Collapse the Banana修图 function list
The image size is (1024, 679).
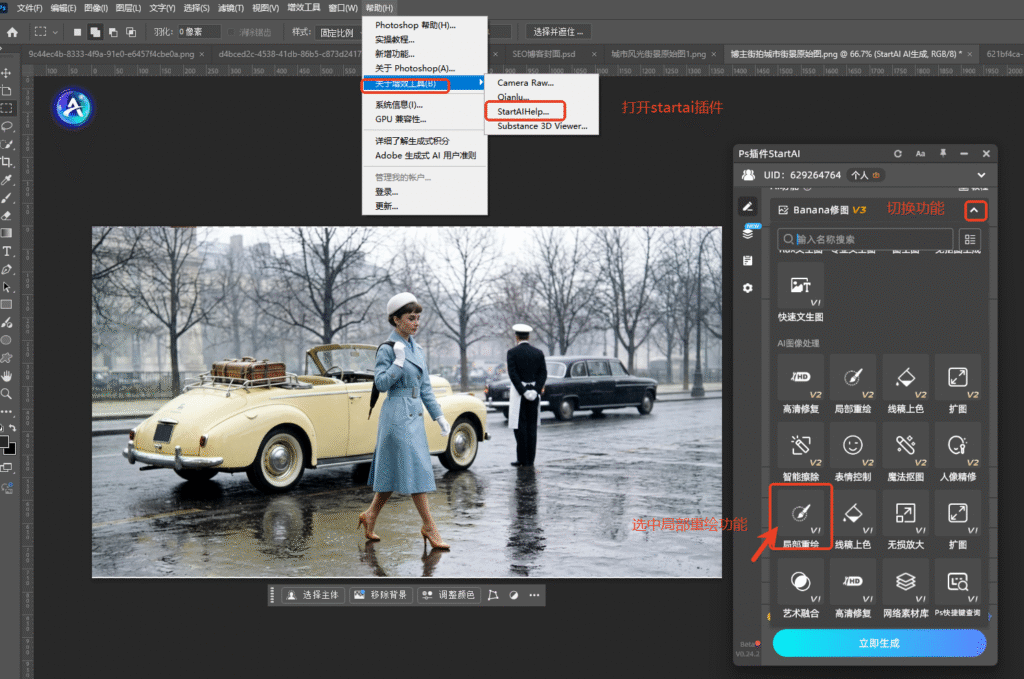pyautogui.click(x=974, y=210)
